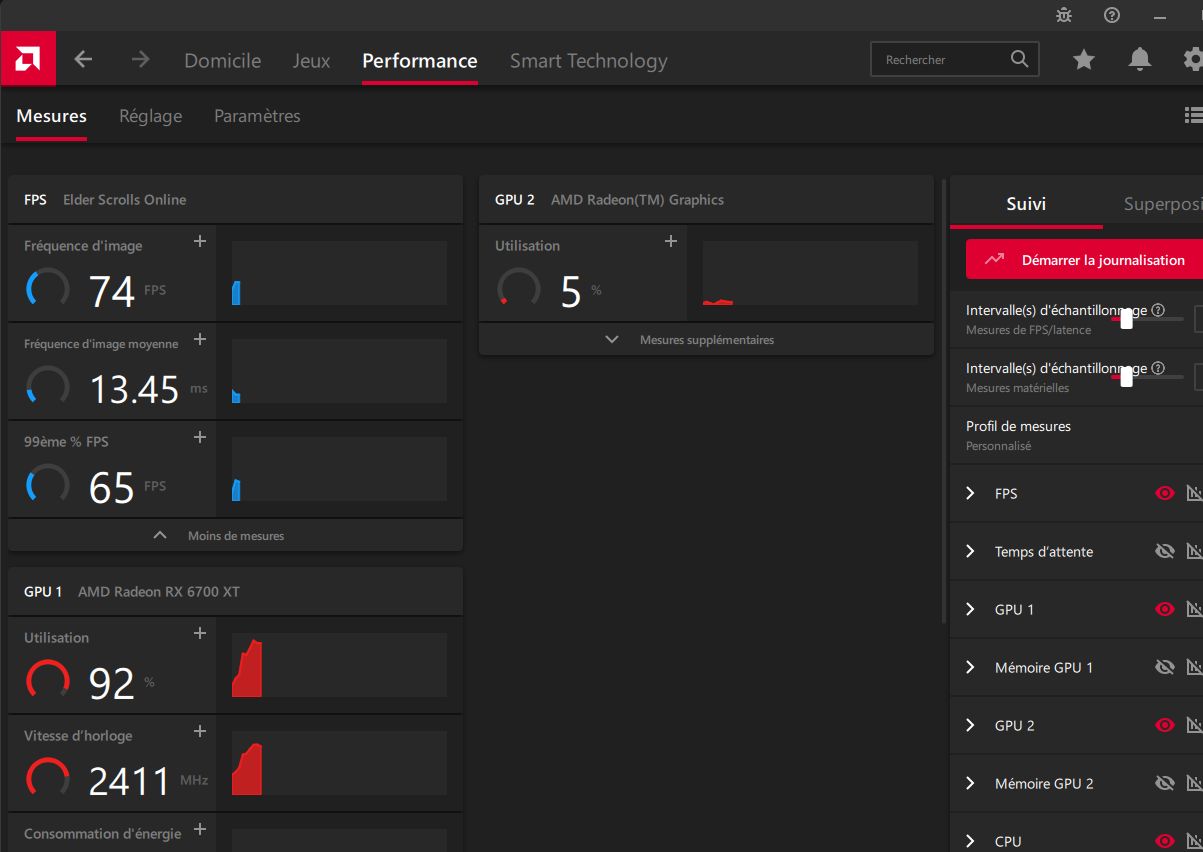
Task: Switch to Superposition panel tab
Action: click(x=1163, y=204)
